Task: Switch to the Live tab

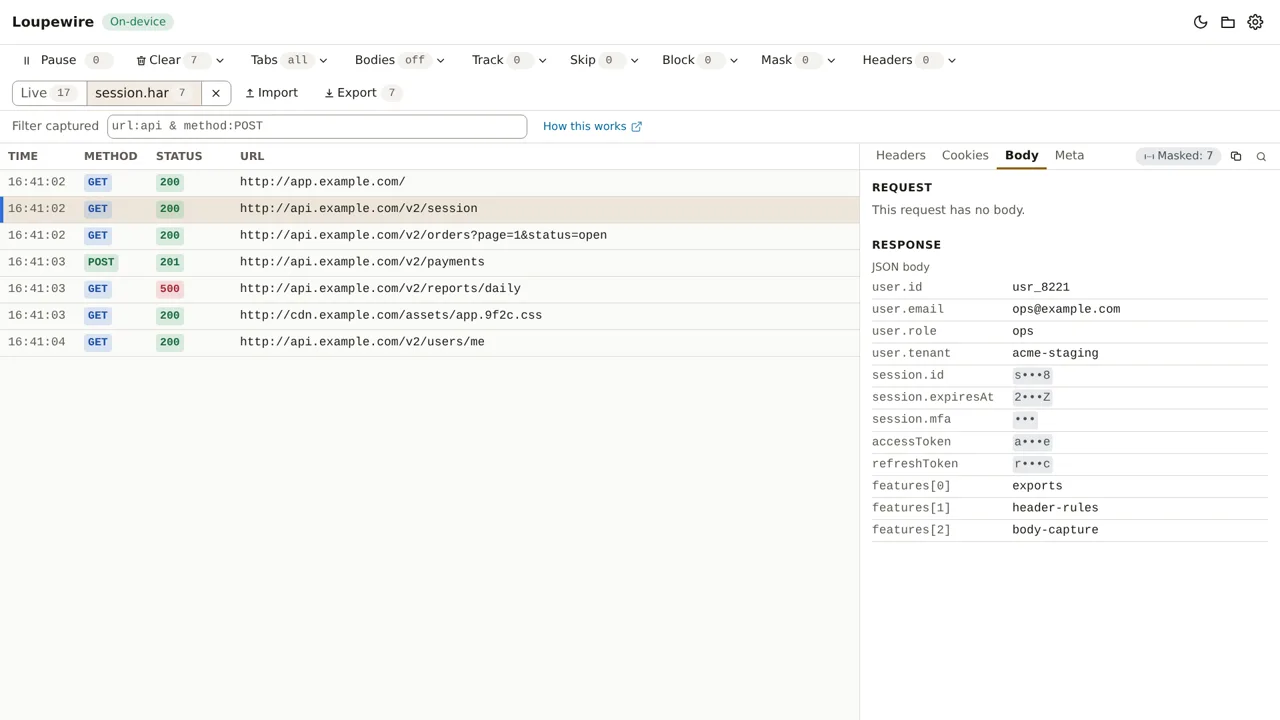Action: [x=49, y=93]
